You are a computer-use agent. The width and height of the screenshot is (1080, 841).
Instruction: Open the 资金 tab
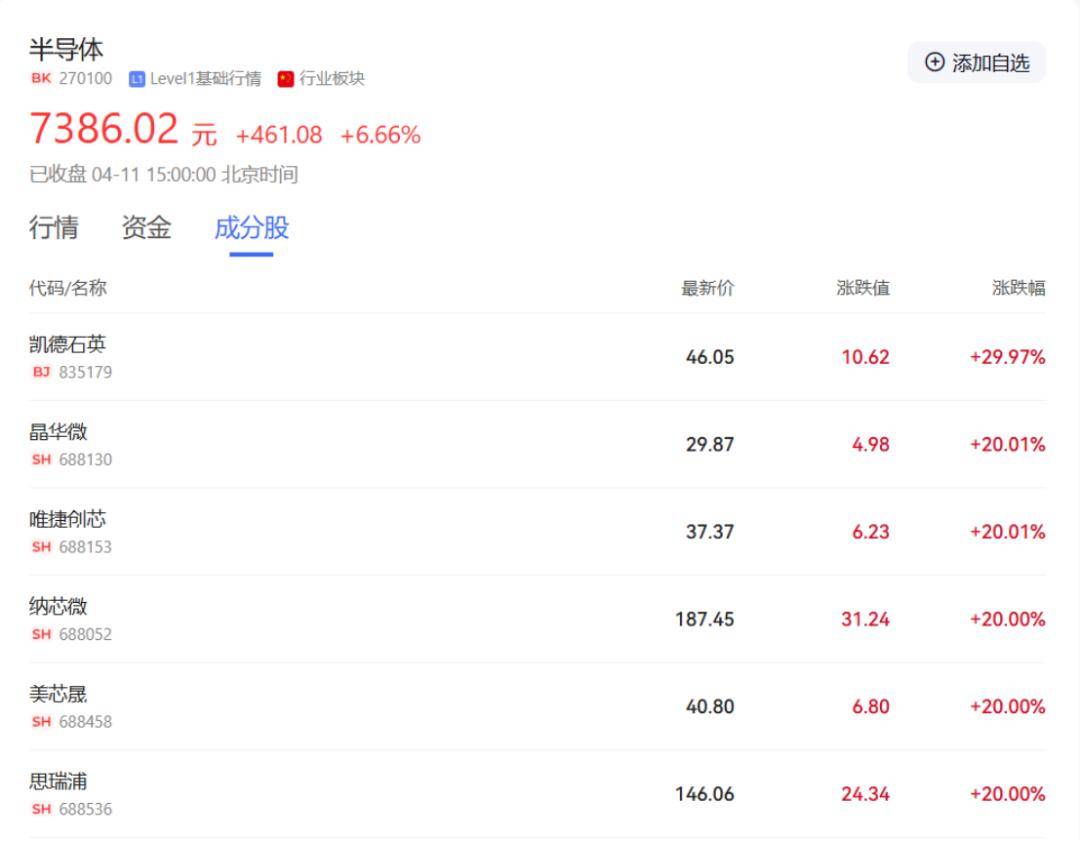146,228
